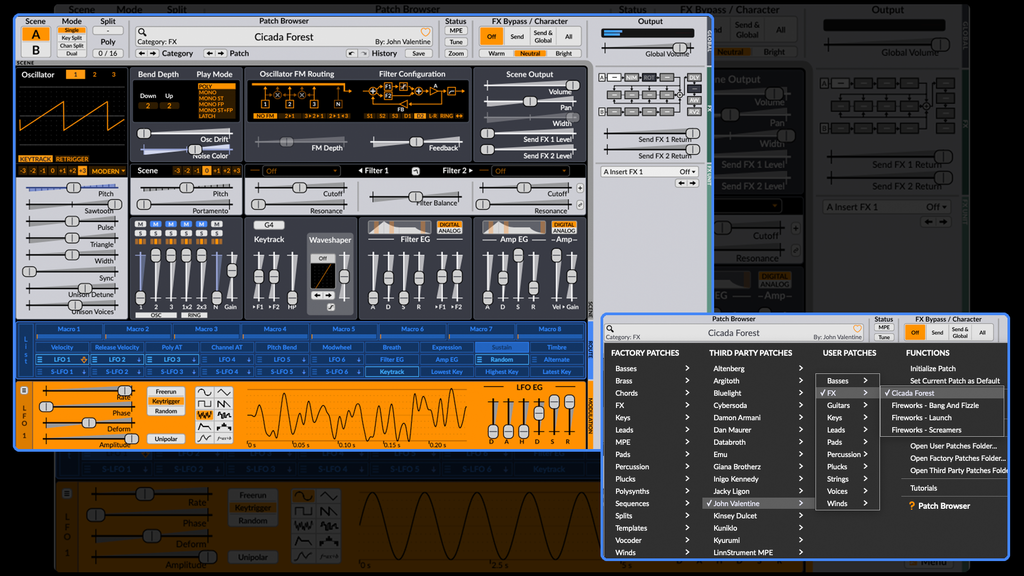
Task: Select the Keytrigger mode for LFO 1
Action: pos(166,401)
